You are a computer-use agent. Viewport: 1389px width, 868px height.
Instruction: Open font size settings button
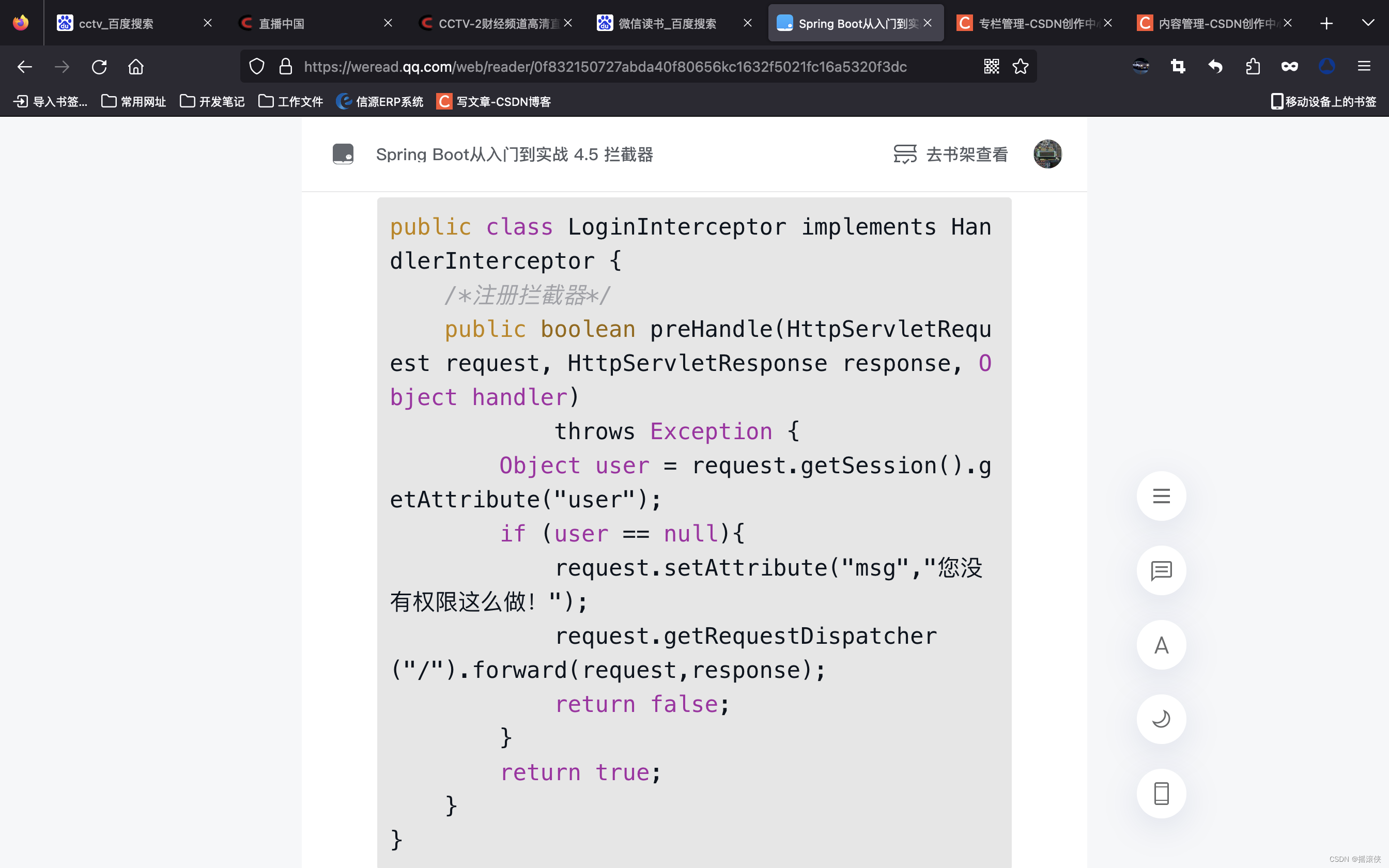pyautogui.click(x=1161, y=645)
